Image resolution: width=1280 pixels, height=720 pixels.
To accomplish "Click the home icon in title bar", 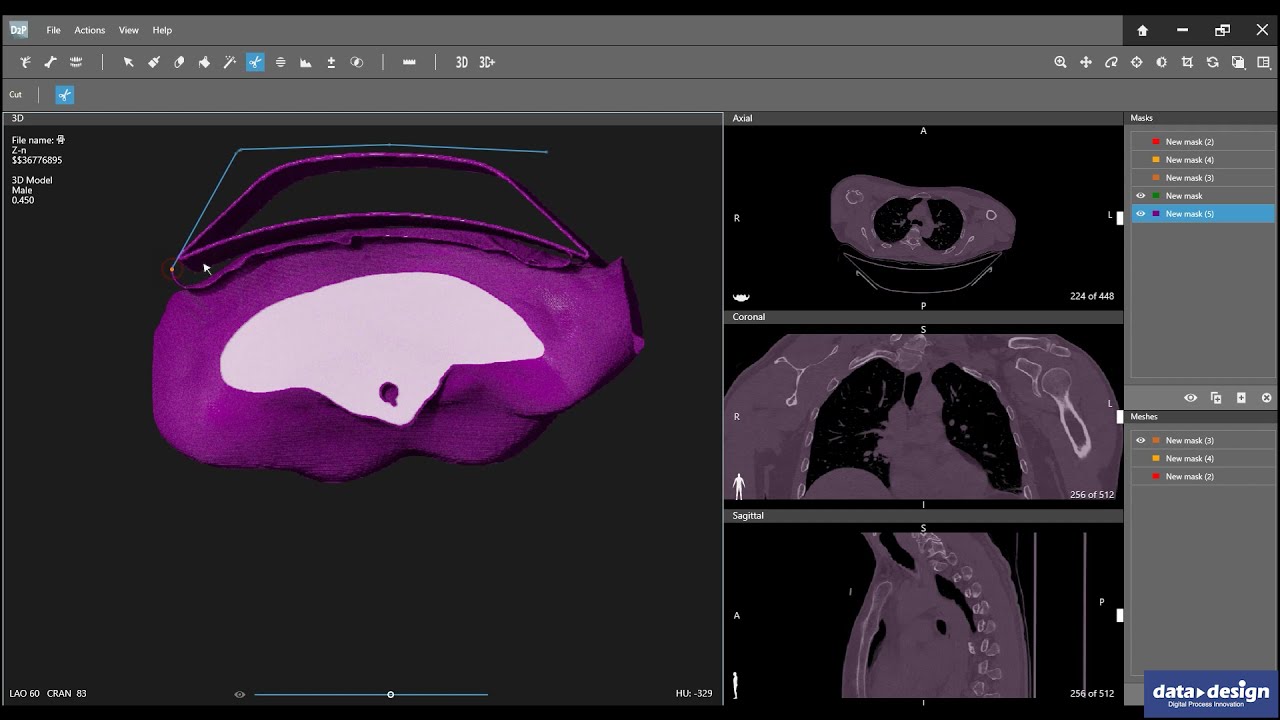I will (x=1142, y=30).
